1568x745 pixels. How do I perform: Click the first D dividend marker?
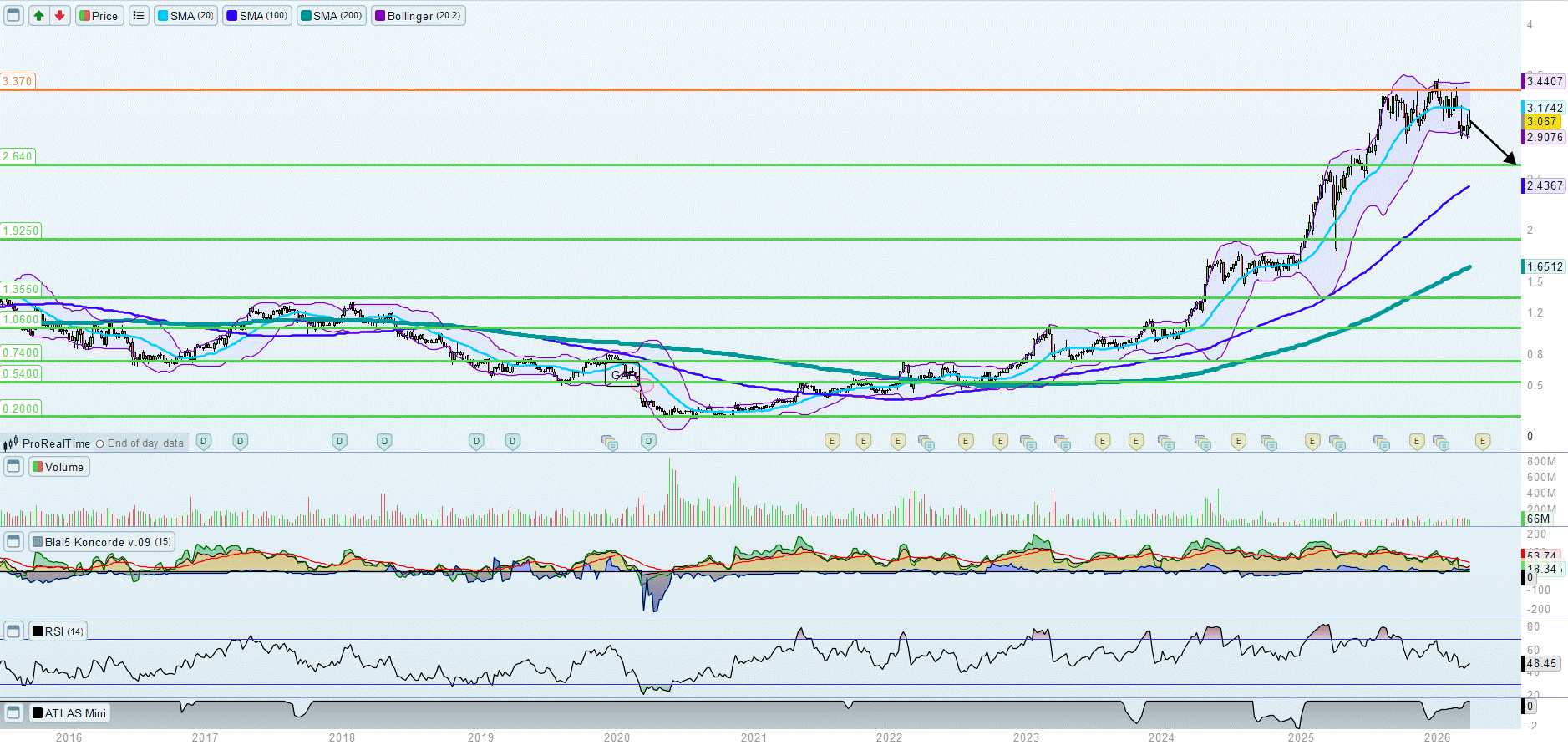[203, 442]
